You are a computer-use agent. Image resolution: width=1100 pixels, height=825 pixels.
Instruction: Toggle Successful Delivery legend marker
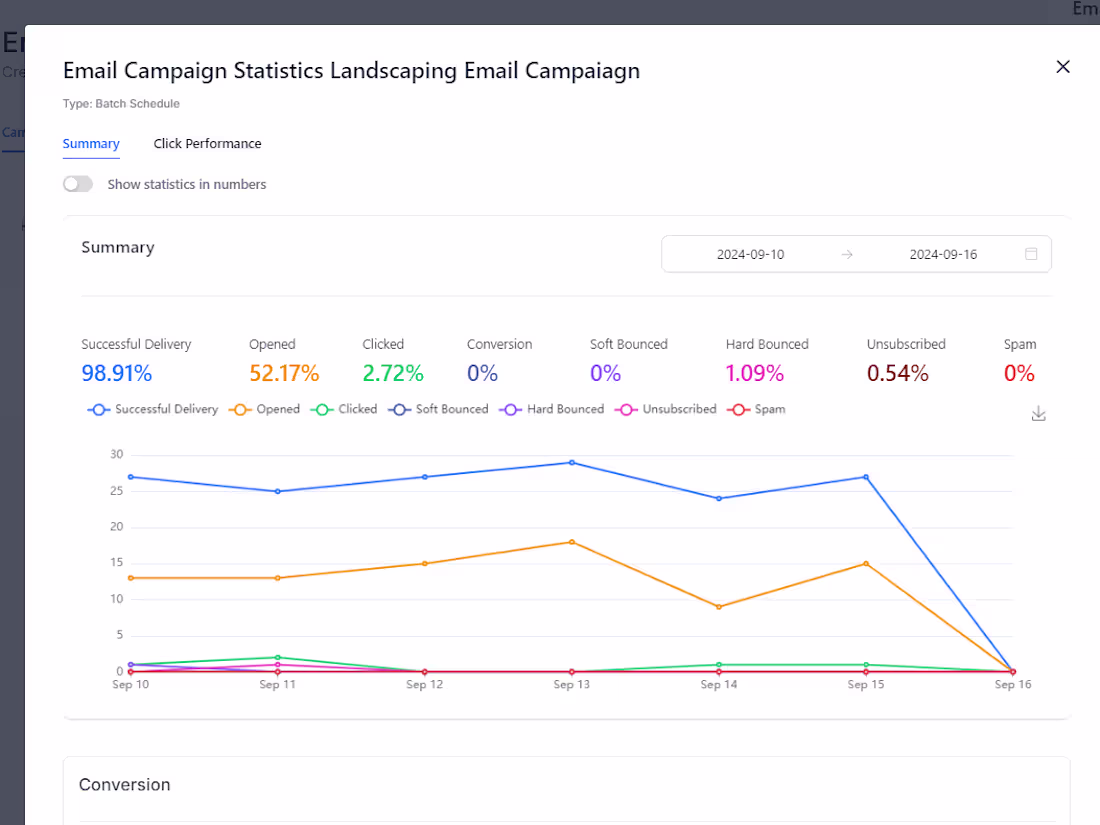point(98,410)
